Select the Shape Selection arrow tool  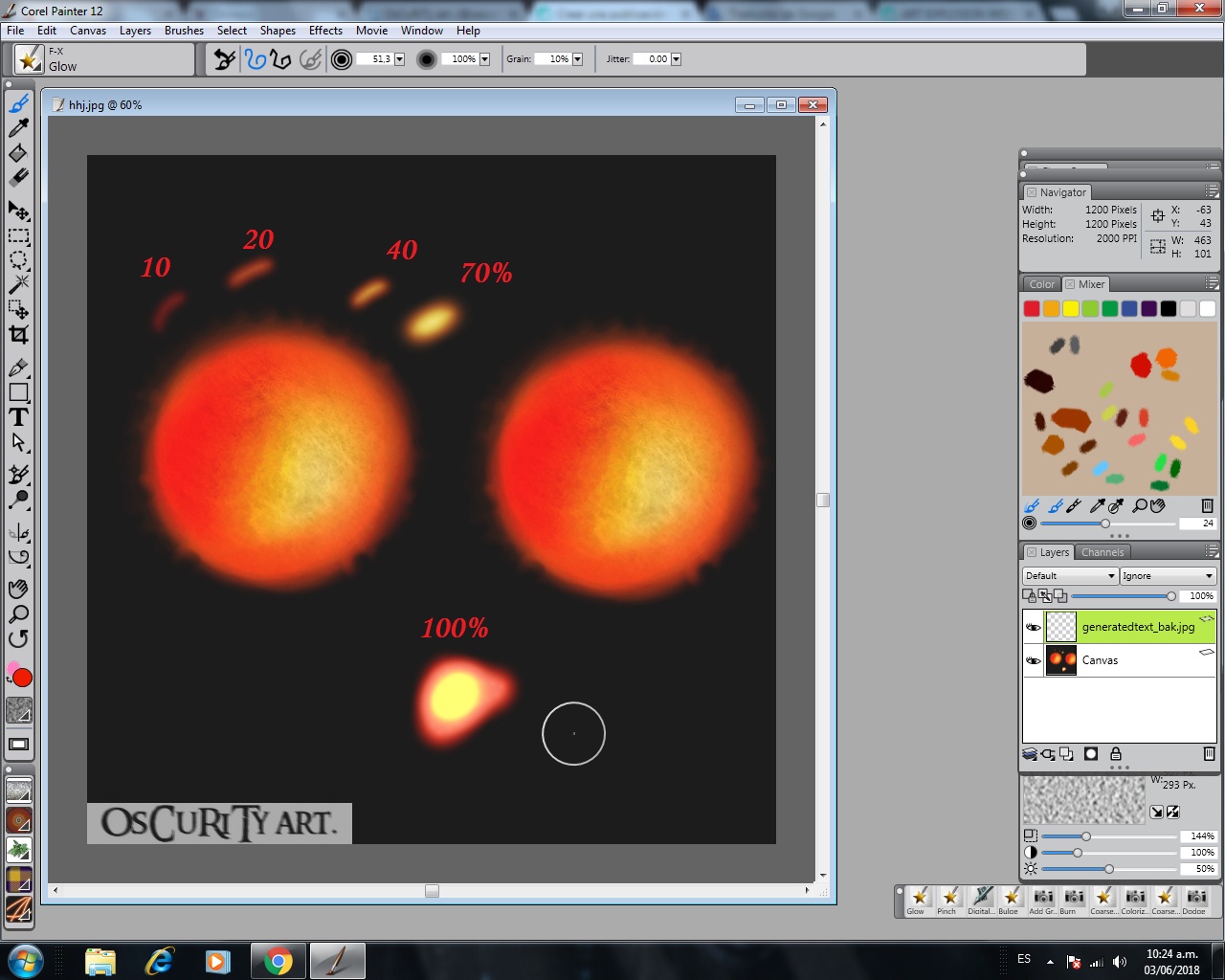point(19,442)
